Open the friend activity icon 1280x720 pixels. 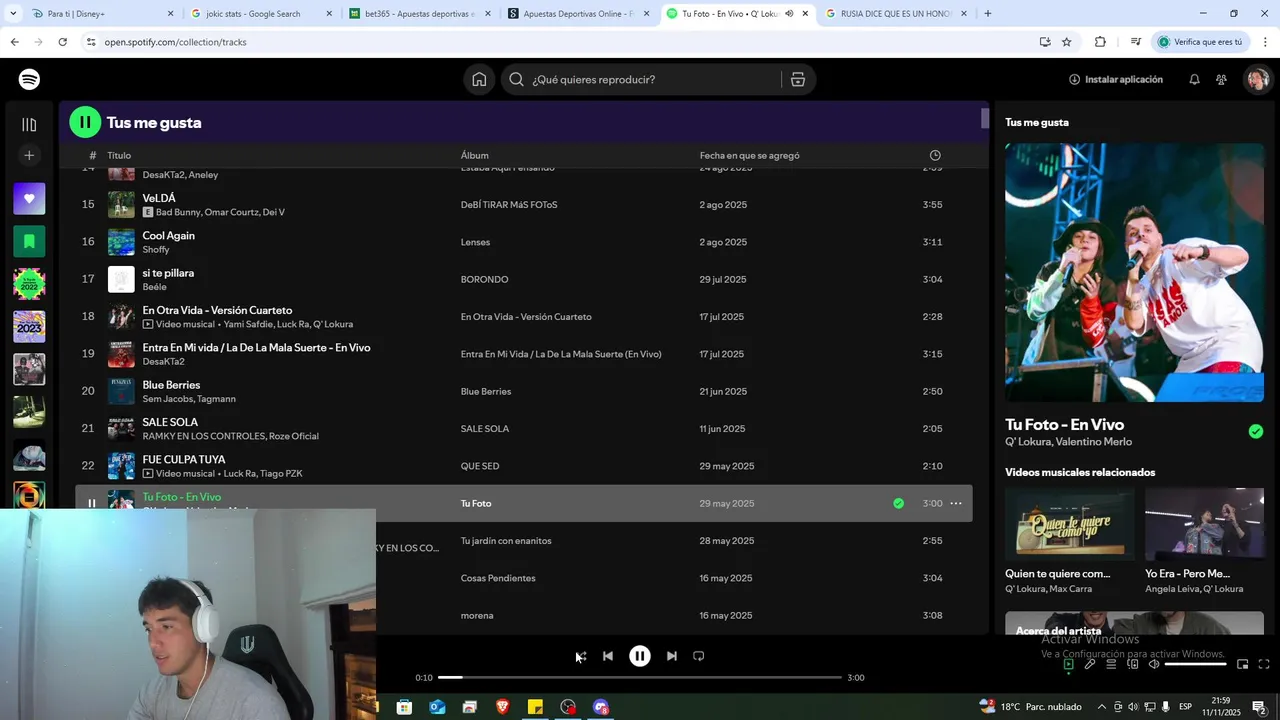tap(1221, 79)
